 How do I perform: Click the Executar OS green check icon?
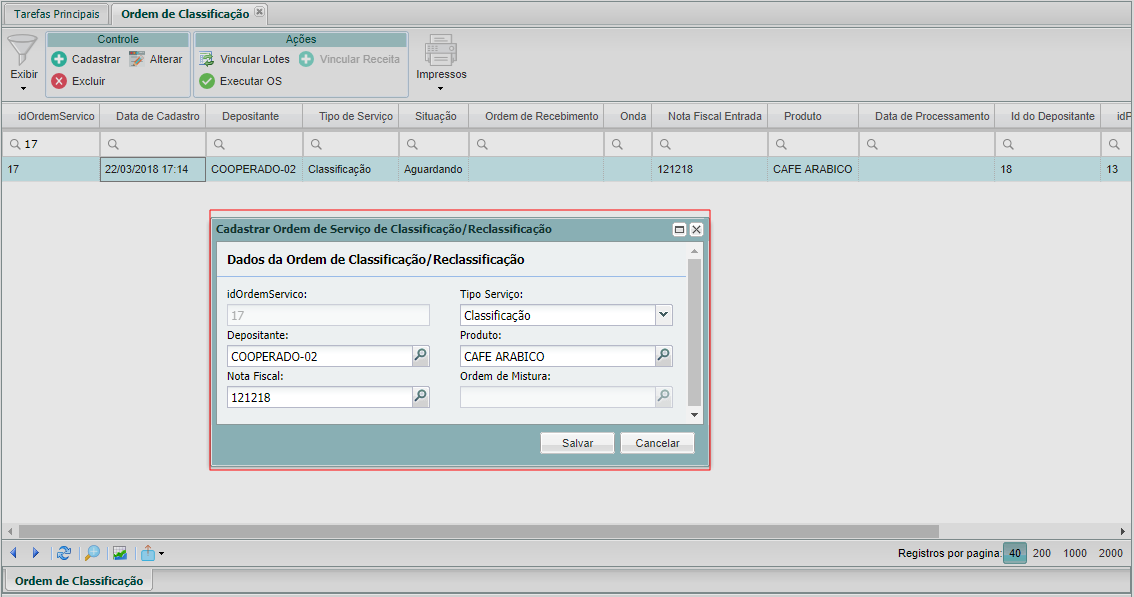pos(207,81)
